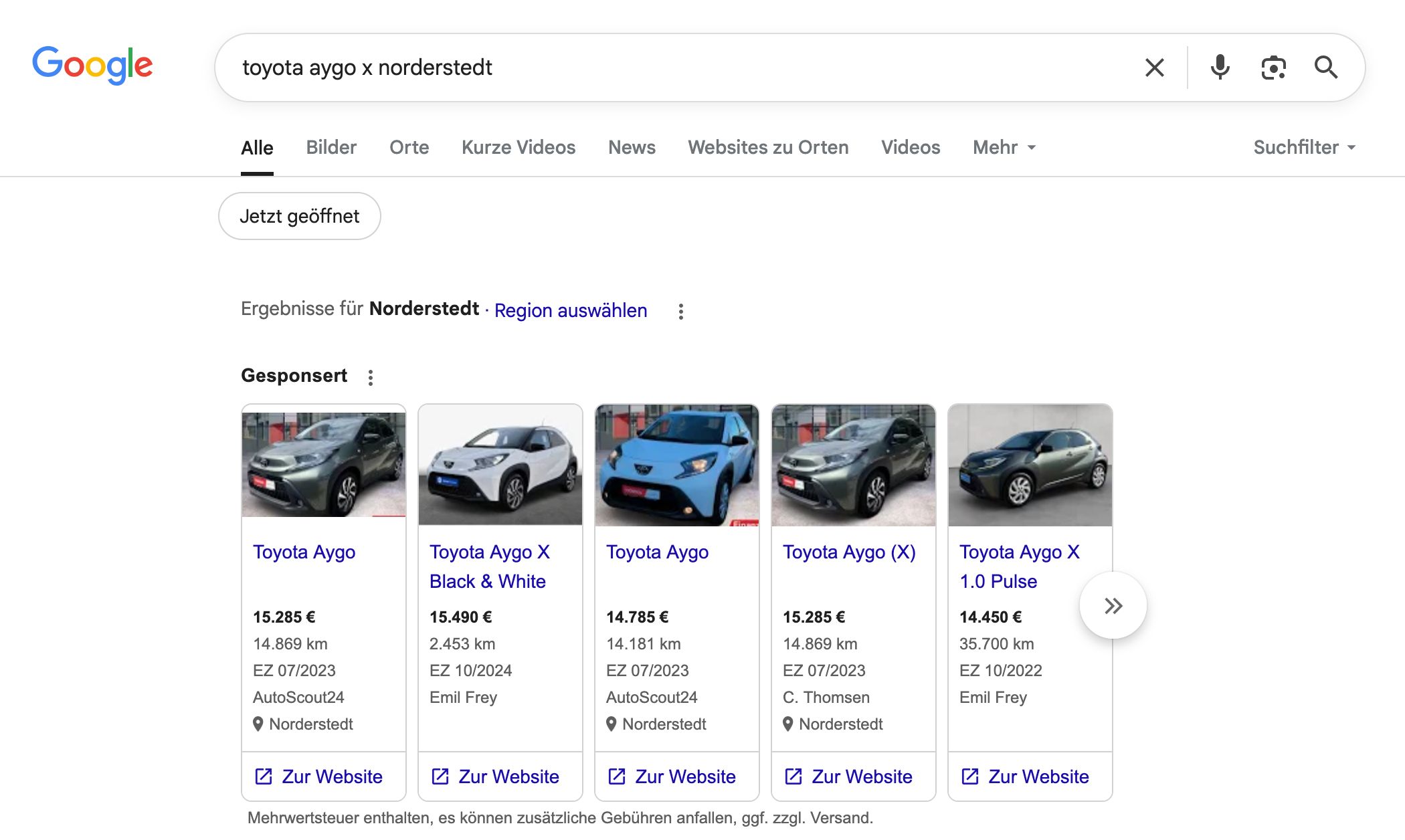Click external-link icon on 1.0 Pulse card
Image resolution: width=1405 pixels, height=840 pixels.
(970, 776)
